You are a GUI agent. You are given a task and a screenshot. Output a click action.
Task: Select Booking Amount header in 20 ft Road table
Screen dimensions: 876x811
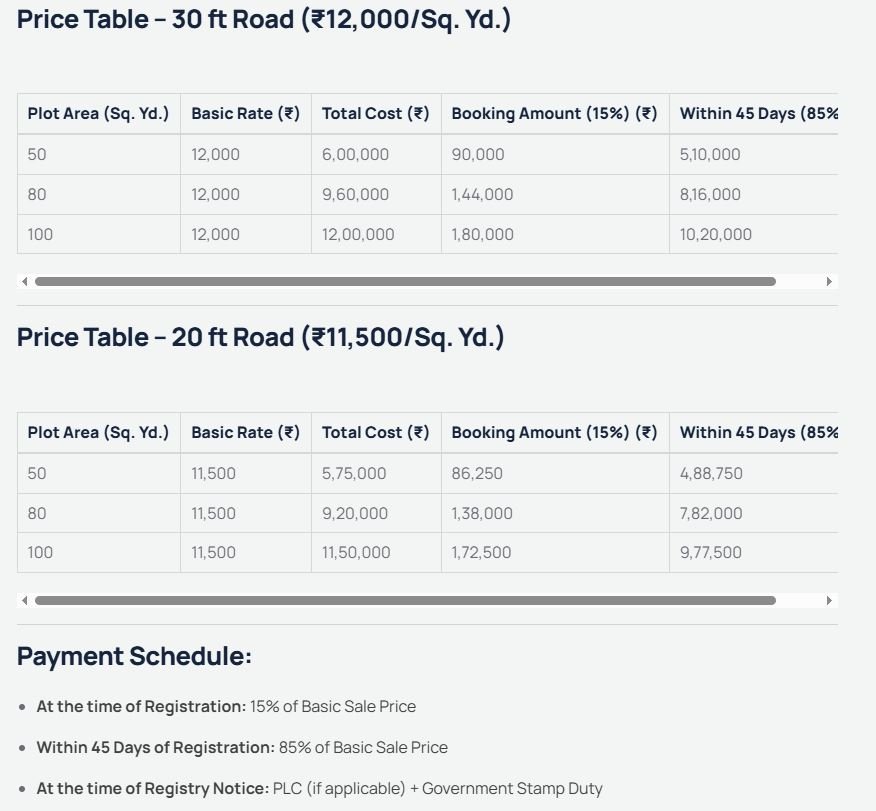[554, 433]
